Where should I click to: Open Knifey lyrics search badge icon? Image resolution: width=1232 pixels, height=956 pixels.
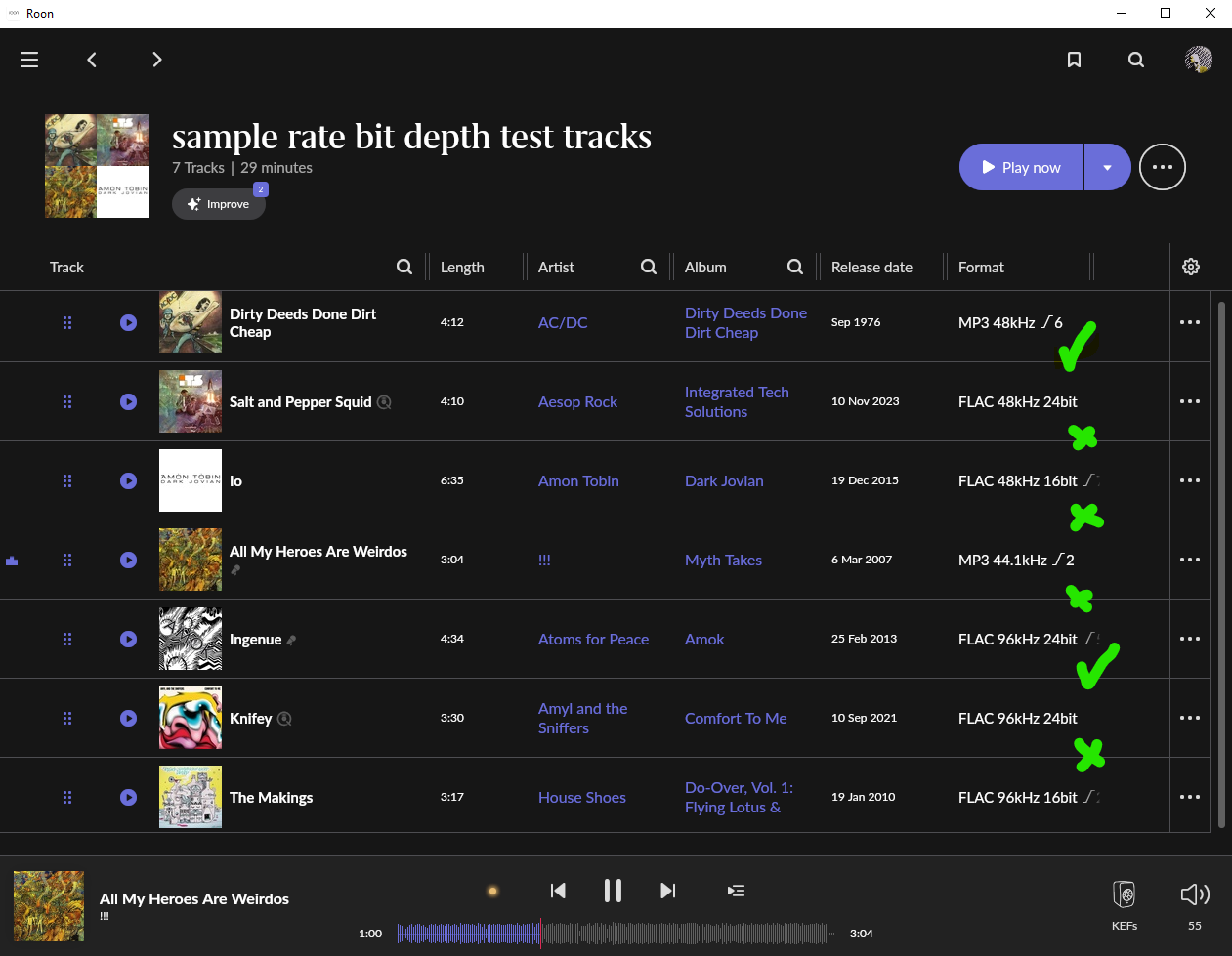(284, 719)
